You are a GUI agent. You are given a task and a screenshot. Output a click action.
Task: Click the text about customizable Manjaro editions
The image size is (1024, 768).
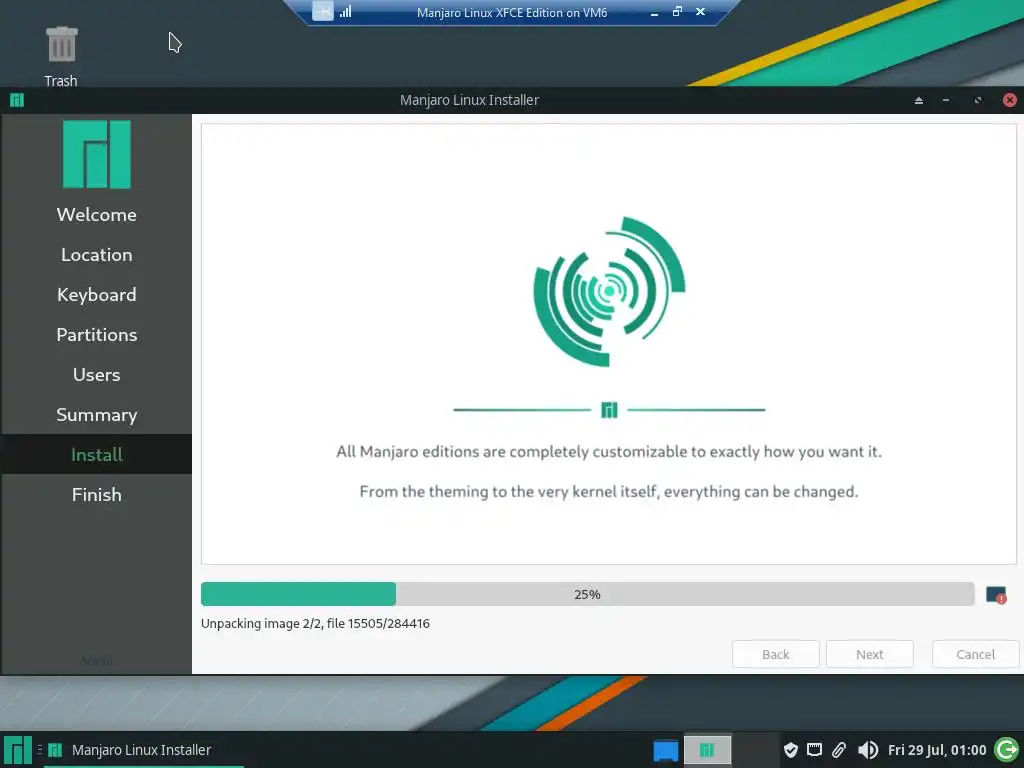tap(609, 451)
